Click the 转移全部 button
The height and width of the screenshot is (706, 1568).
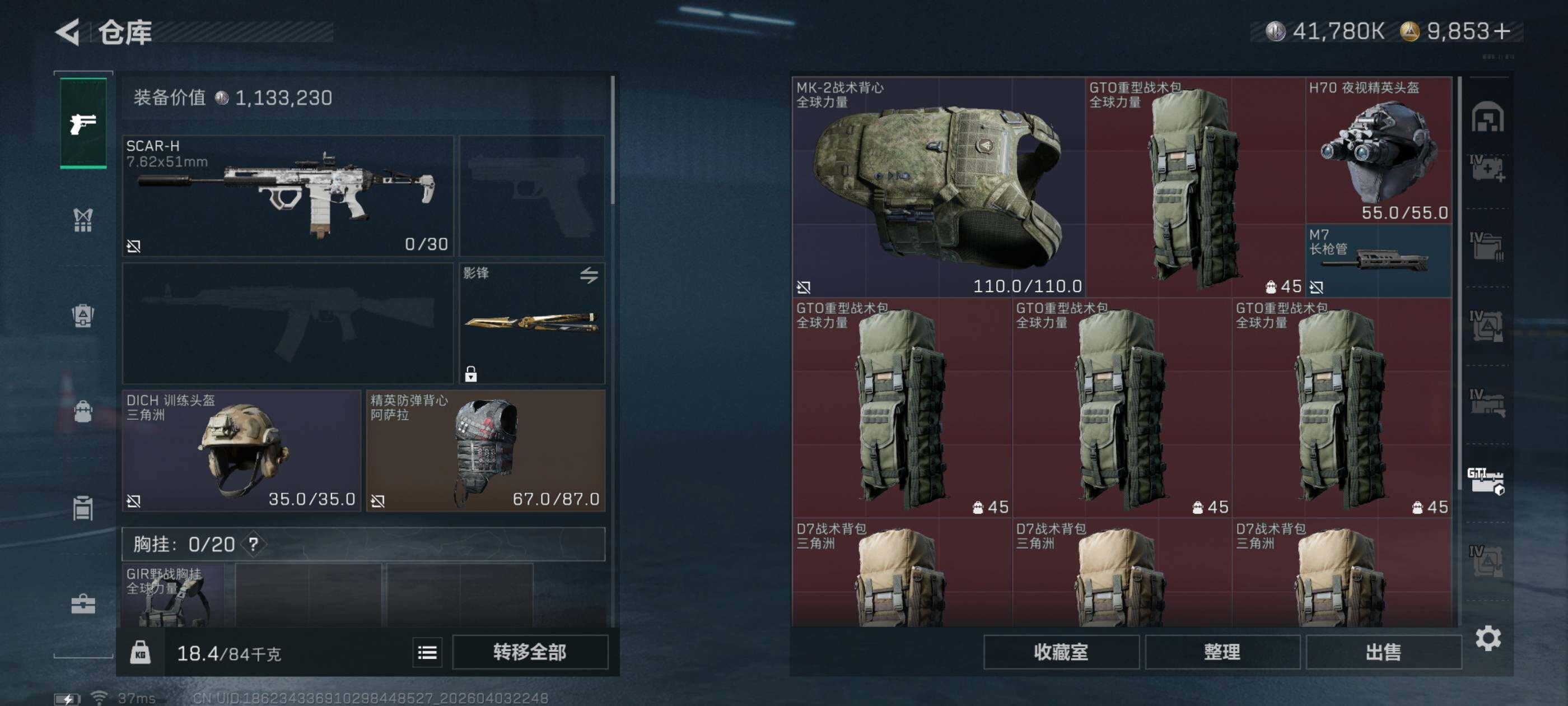(530, 652)
